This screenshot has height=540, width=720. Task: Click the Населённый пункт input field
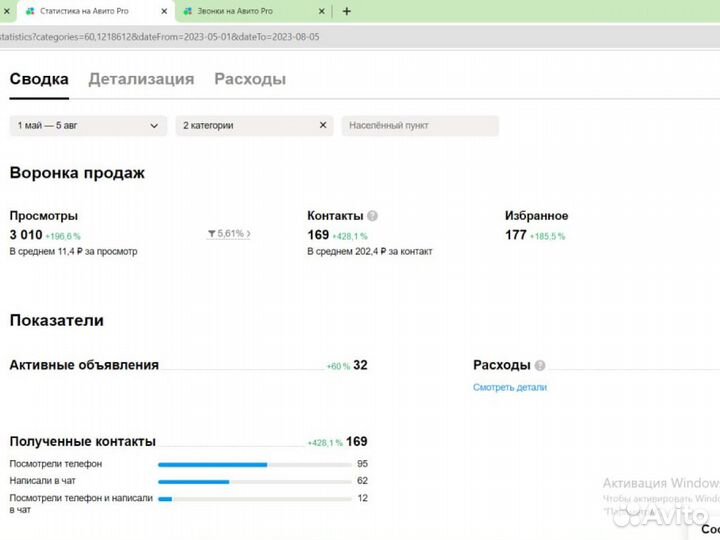coord(420,125)
